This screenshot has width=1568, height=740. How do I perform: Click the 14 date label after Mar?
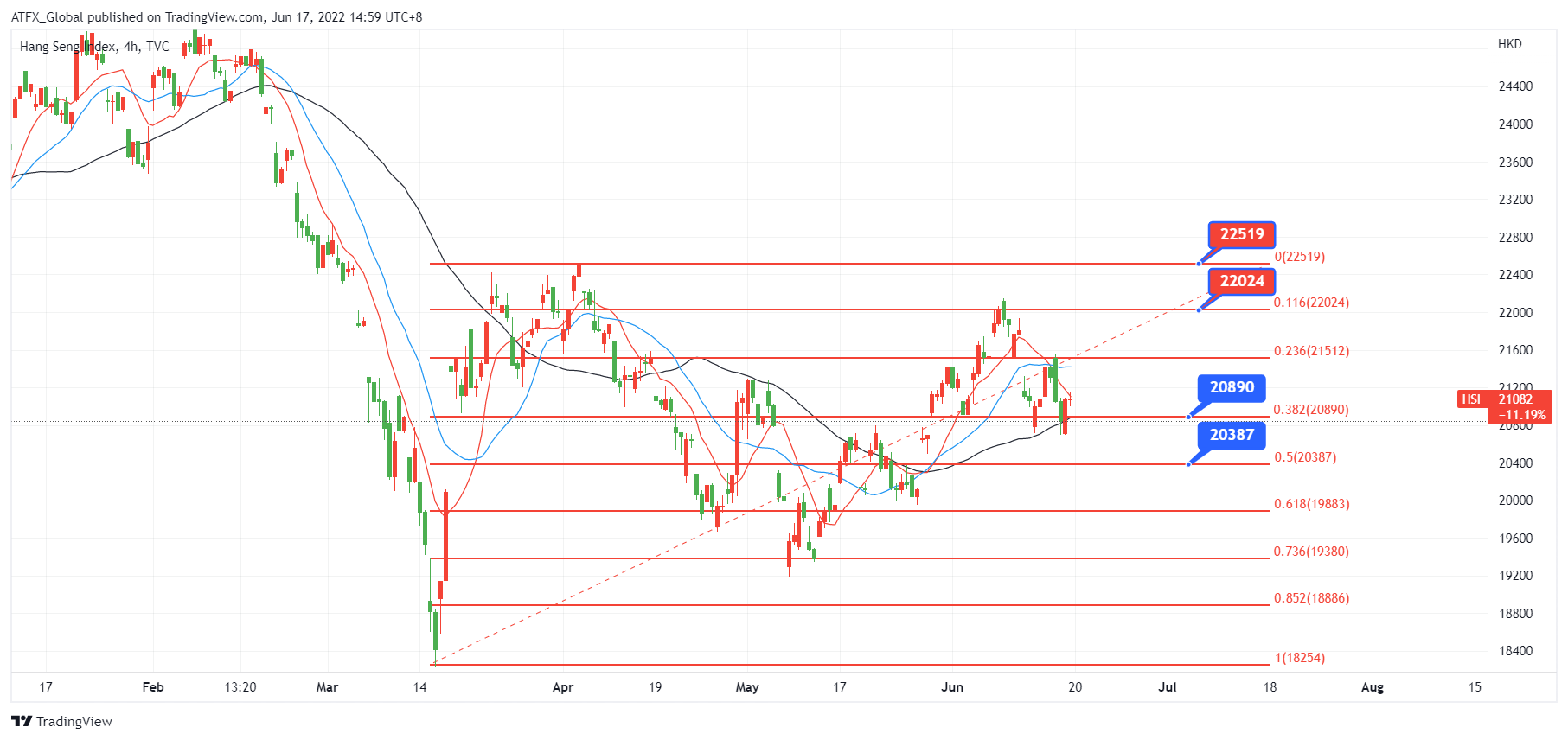coord(420,687)
